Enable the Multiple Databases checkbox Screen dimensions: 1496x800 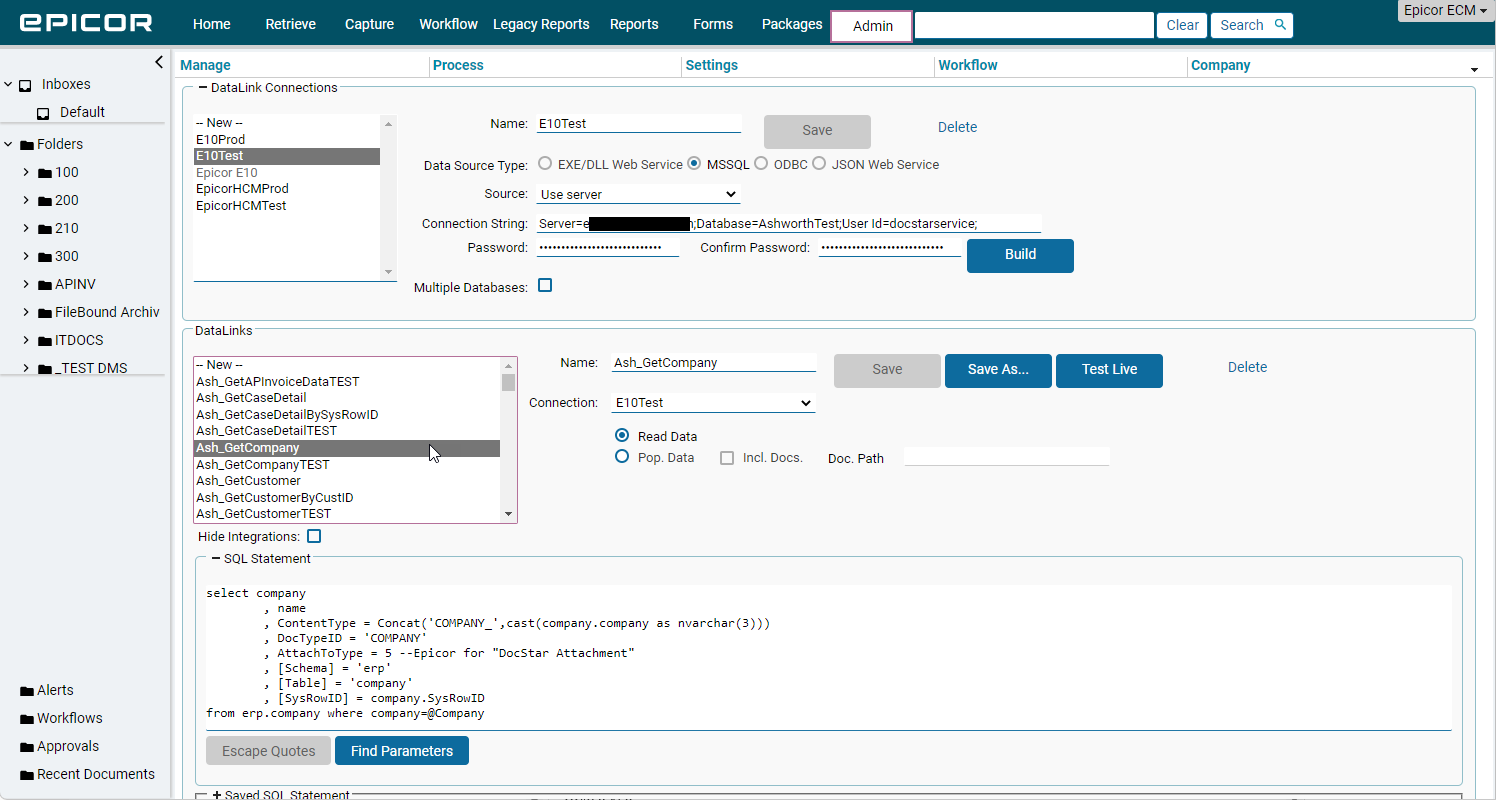[545, 285]
